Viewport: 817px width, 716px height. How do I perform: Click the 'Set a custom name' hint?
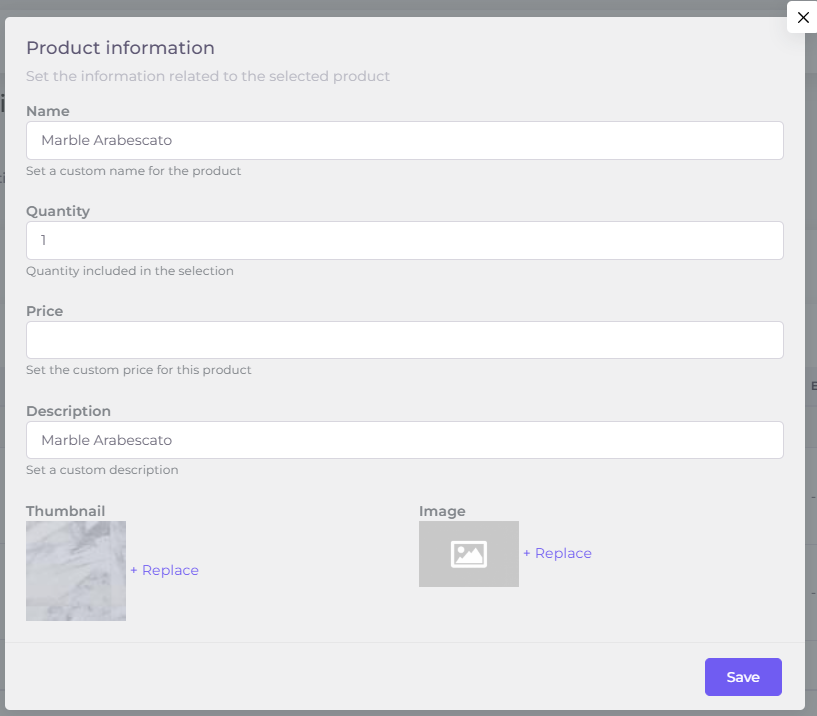[134, 171]
